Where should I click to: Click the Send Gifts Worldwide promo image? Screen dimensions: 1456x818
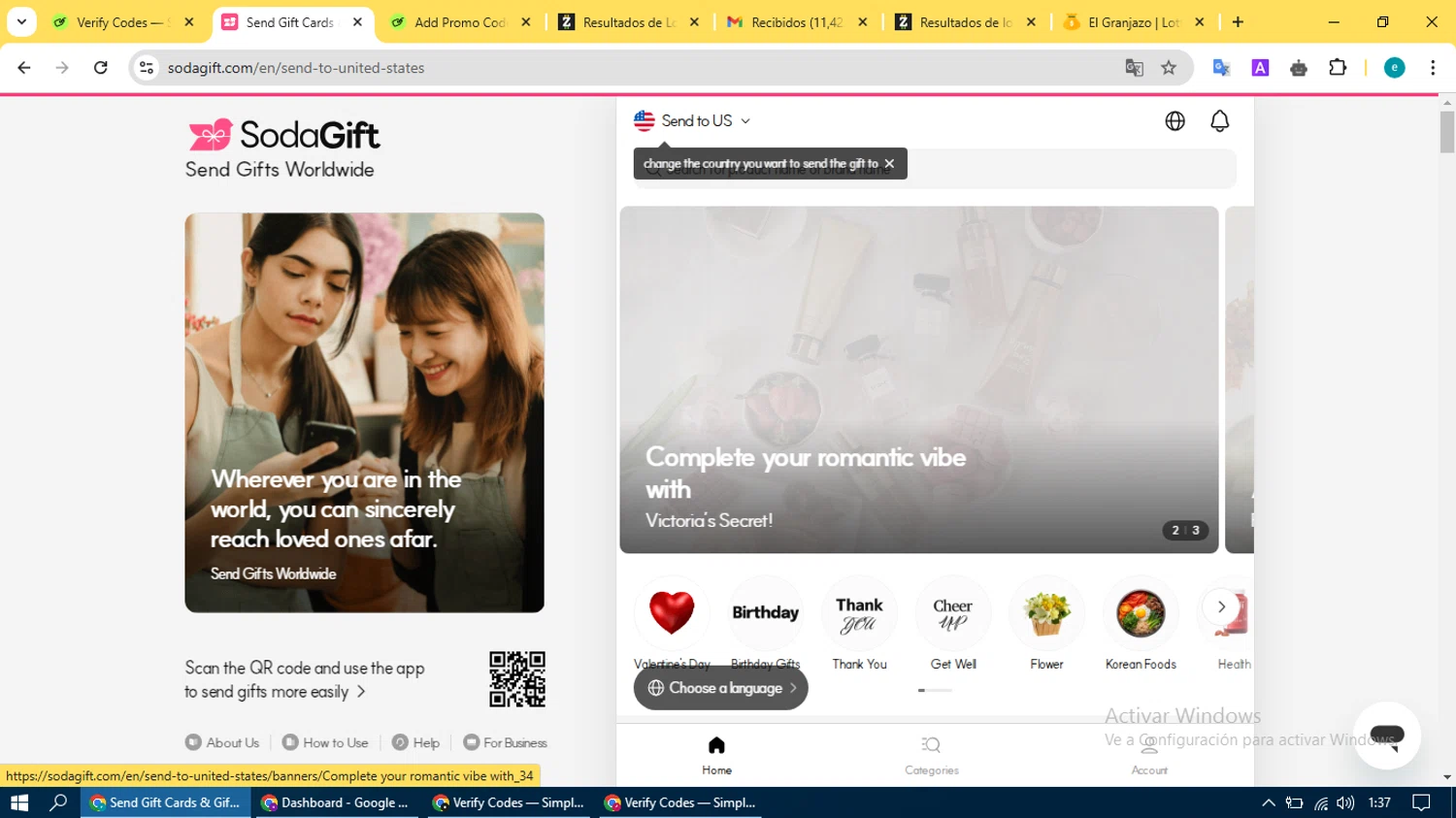365,412
